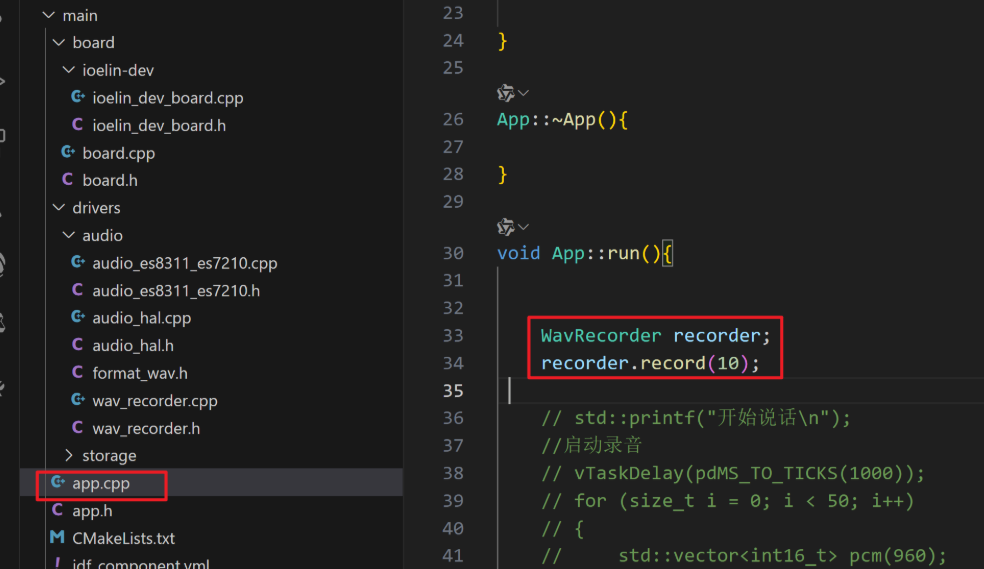Click AI code lens icon above App::run()

click(x=506, y=226)
